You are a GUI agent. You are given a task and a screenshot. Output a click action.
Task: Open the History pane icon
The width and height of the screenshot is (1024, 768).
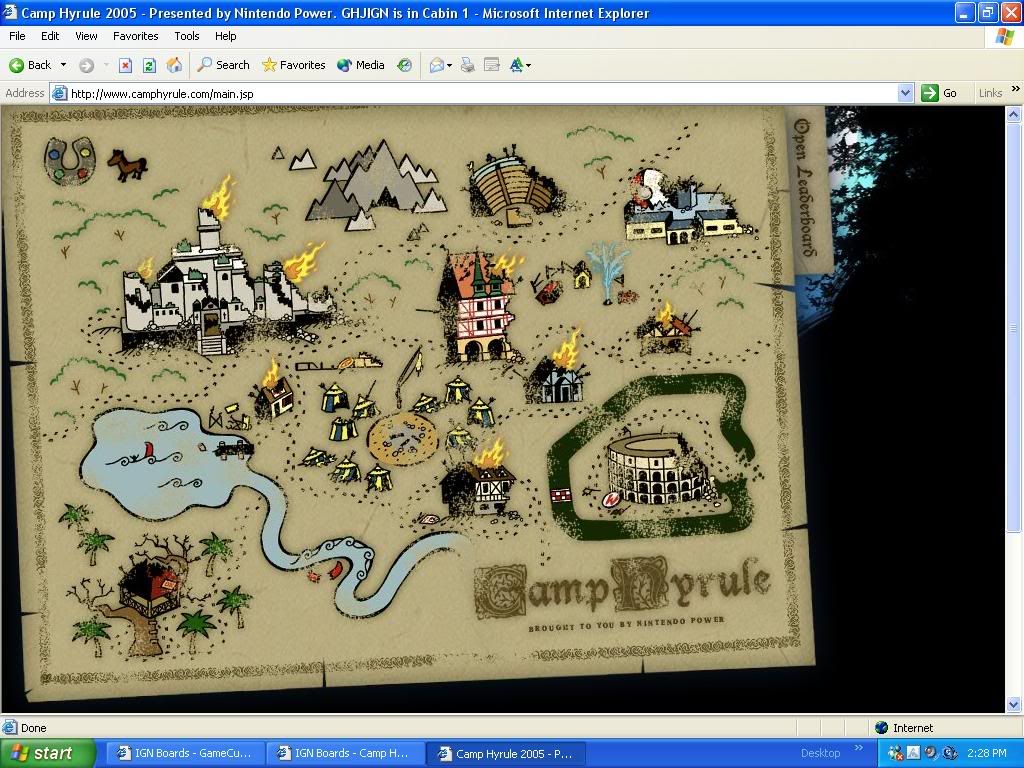pyautogui.click(x=405, y=65)
